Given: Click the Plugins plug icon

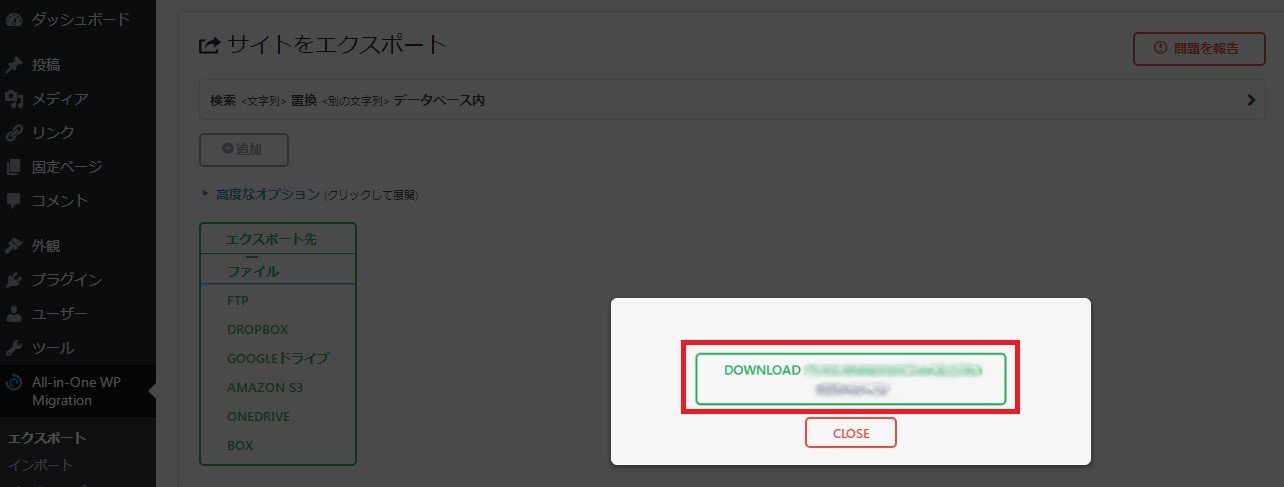Looking at the screenshot, I should [x=14, y=280].
